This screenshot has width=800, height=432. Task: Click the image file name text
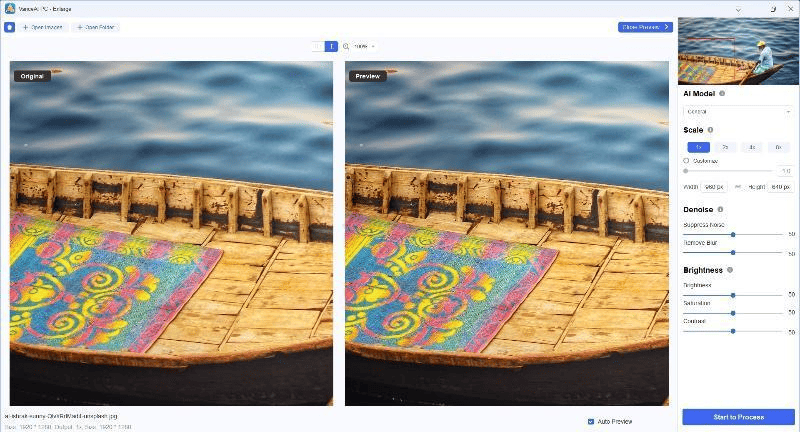tap(61, 416)
